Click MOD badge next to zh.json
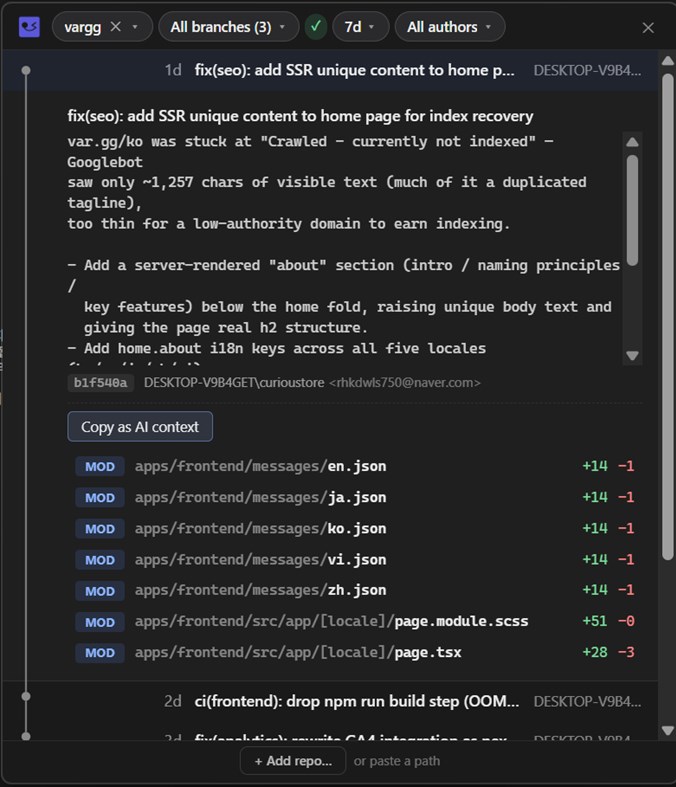 [100, 591]
